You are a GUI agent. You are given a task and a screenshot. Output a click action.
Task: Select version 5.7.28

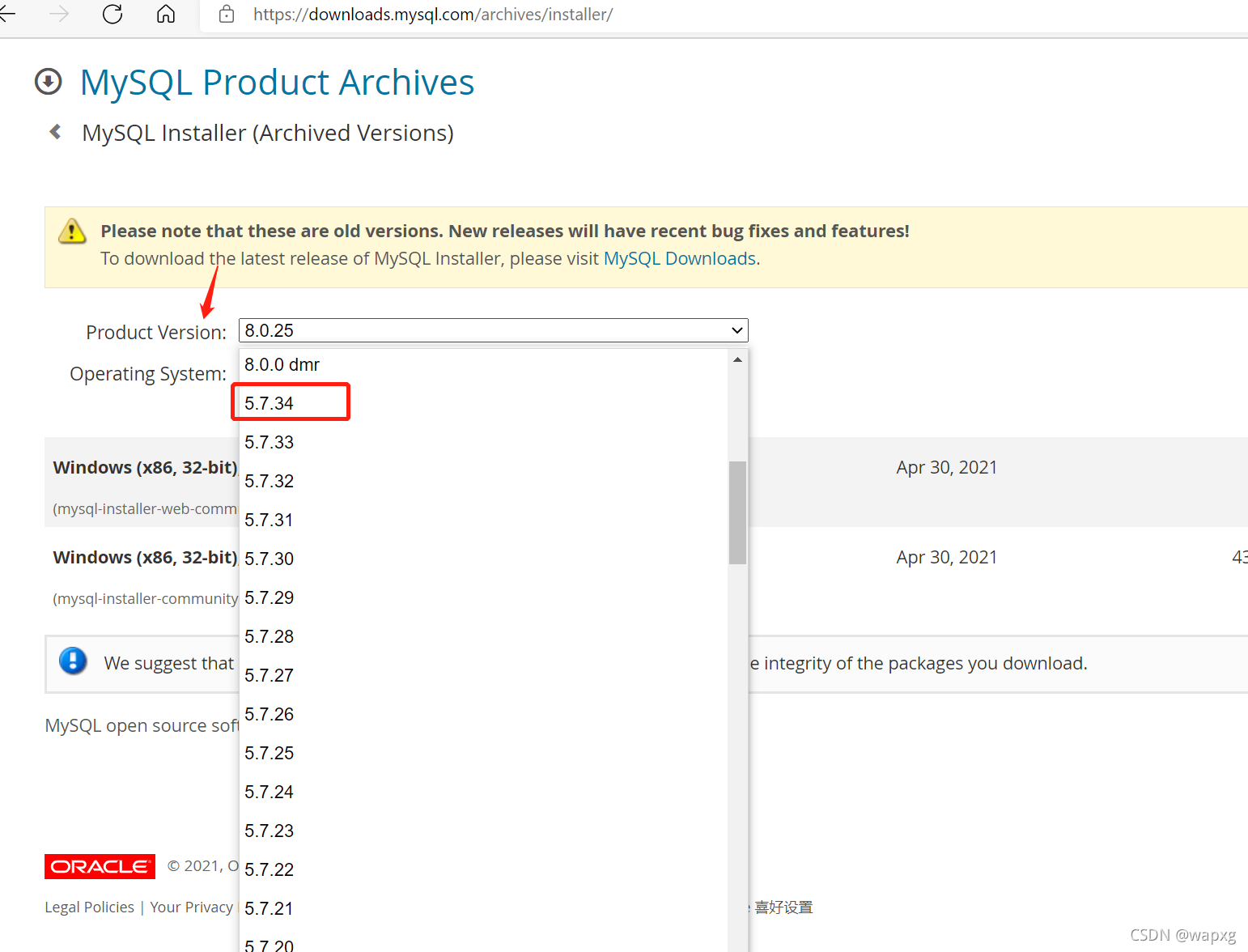[484, 636]
